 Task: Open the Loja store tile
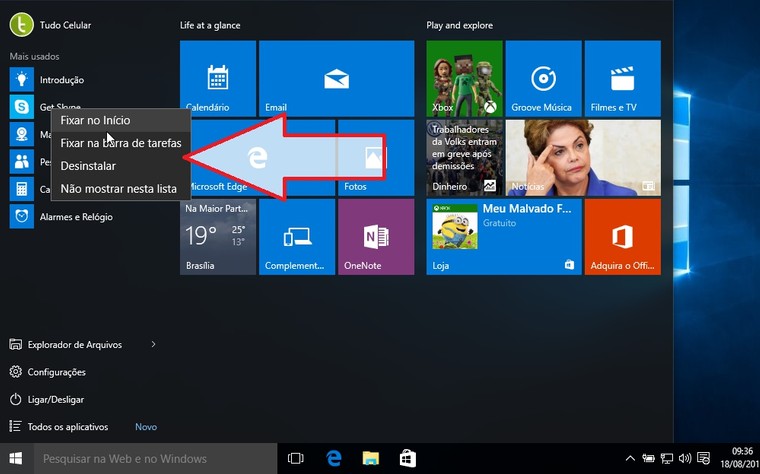click(504, 237)
